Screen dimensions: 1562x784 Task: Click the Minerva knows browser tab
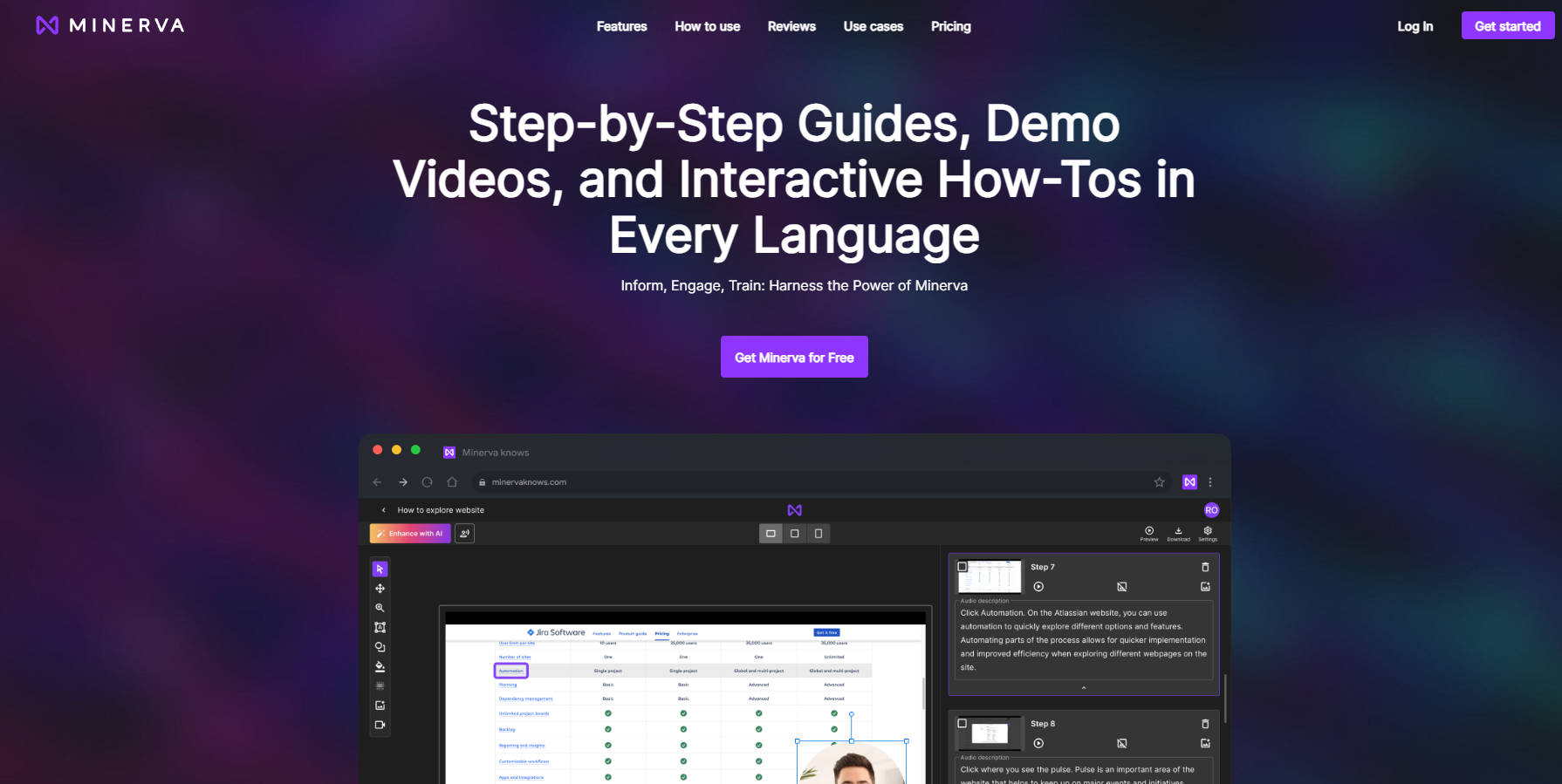[x=486, y=453]
